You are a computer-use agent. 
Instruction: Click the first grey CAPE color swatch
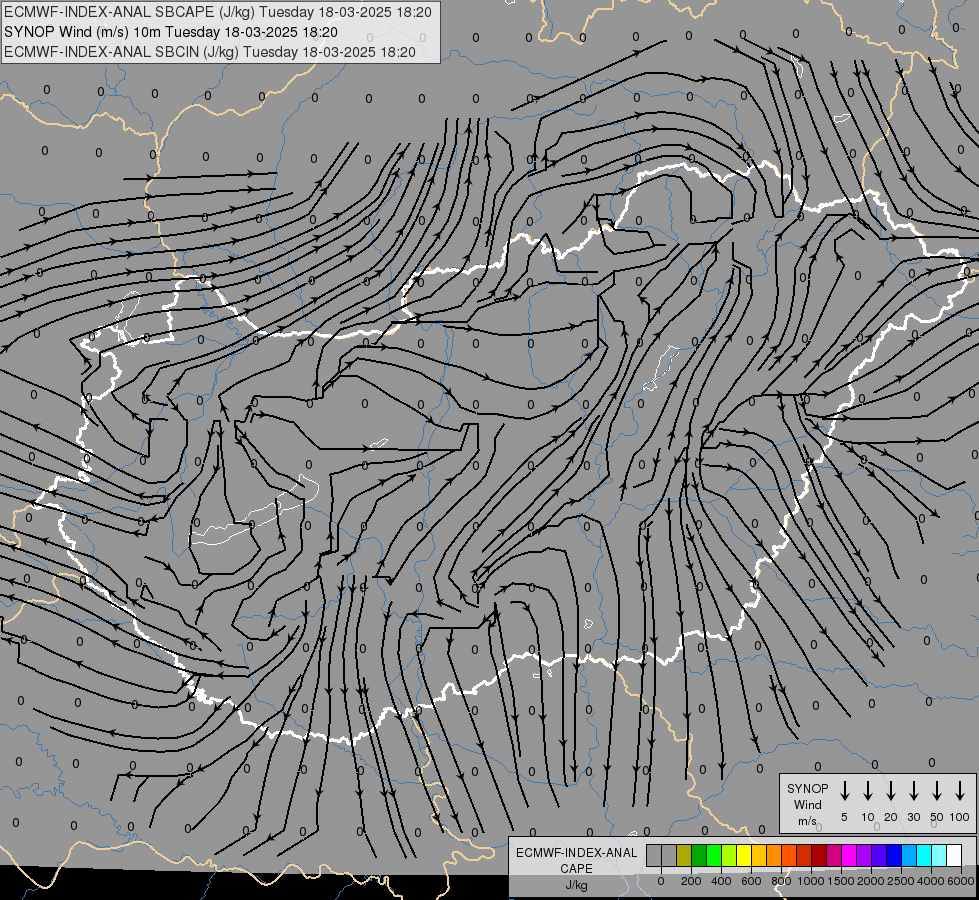coord(654,855)
